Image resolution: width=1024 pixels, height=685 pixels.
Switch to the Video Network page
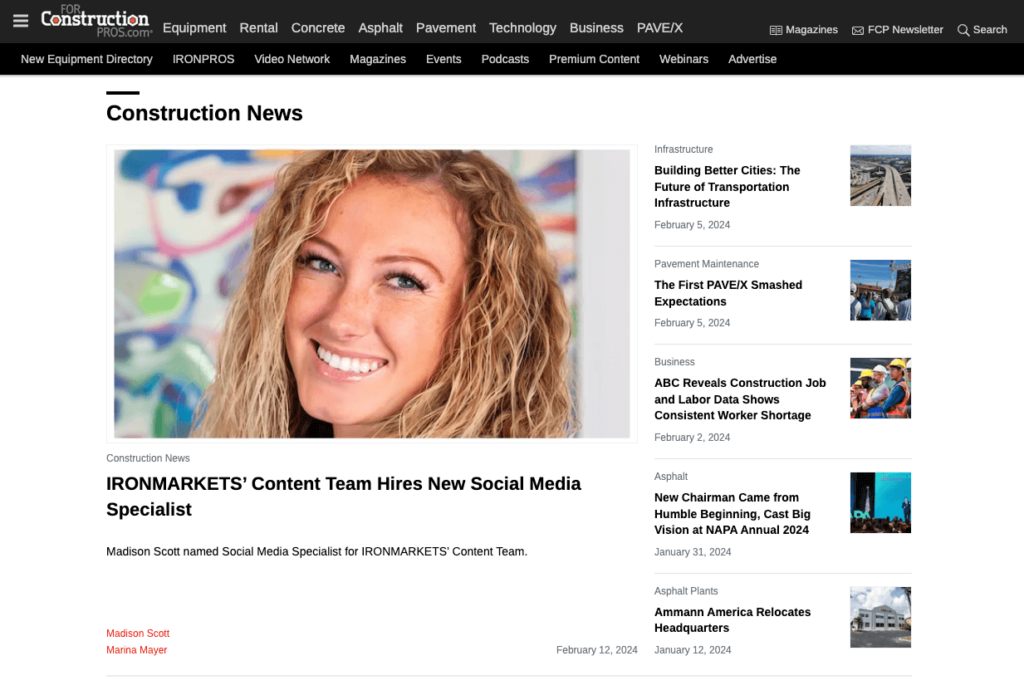click(292, 59)
